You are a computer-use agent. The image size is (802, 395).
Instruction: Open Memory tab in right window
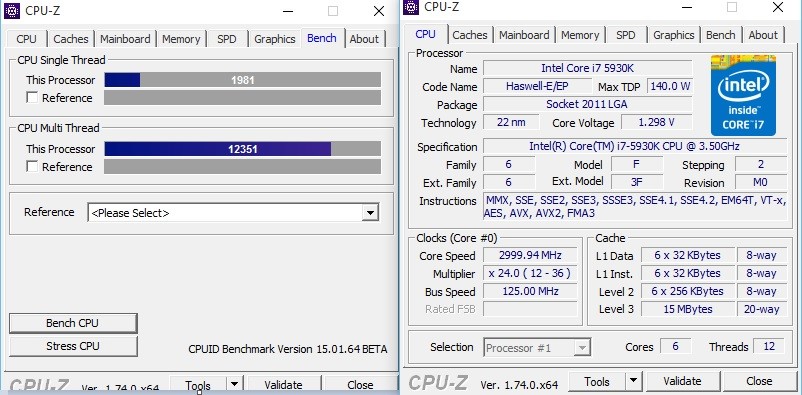(x=580, y=35)
